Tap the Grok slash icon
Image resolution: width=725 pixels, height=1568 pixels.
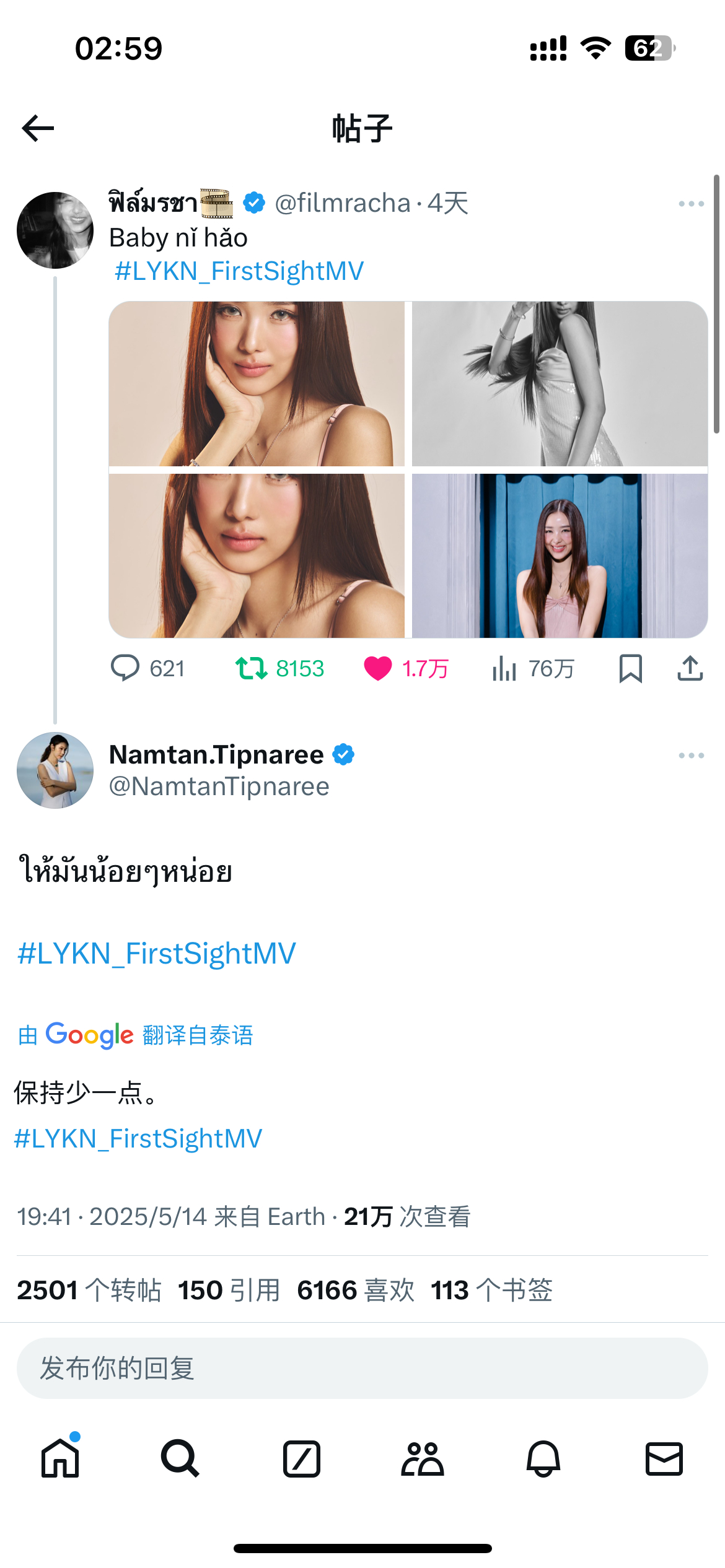[x=302, y=1459]
